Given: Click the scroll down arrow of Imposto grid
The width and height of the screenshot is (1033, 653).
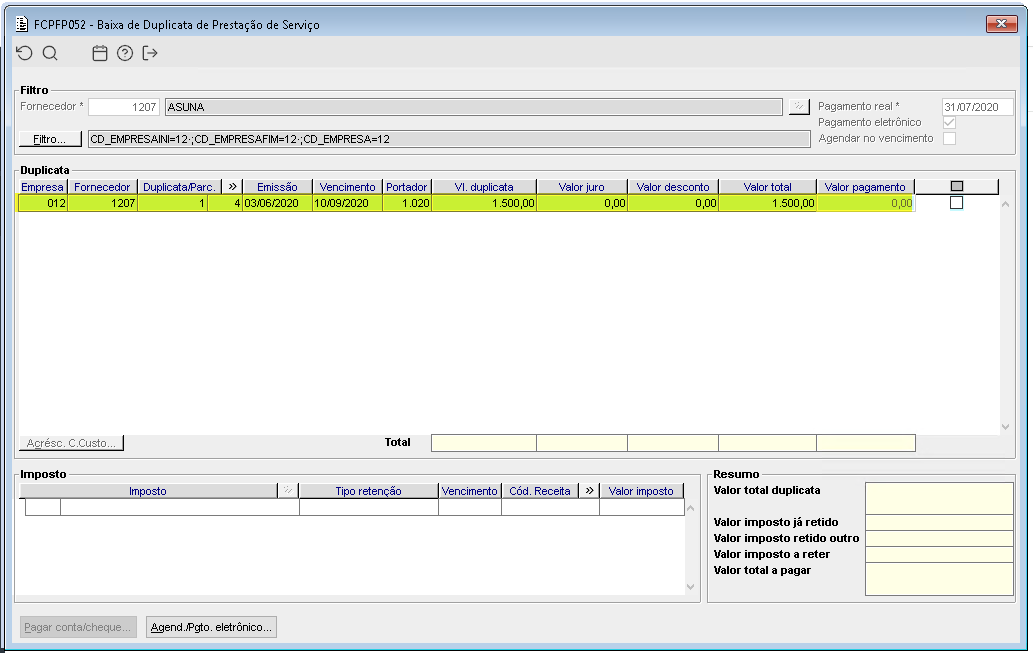Looking at the screenshot, I should point(690,586).
